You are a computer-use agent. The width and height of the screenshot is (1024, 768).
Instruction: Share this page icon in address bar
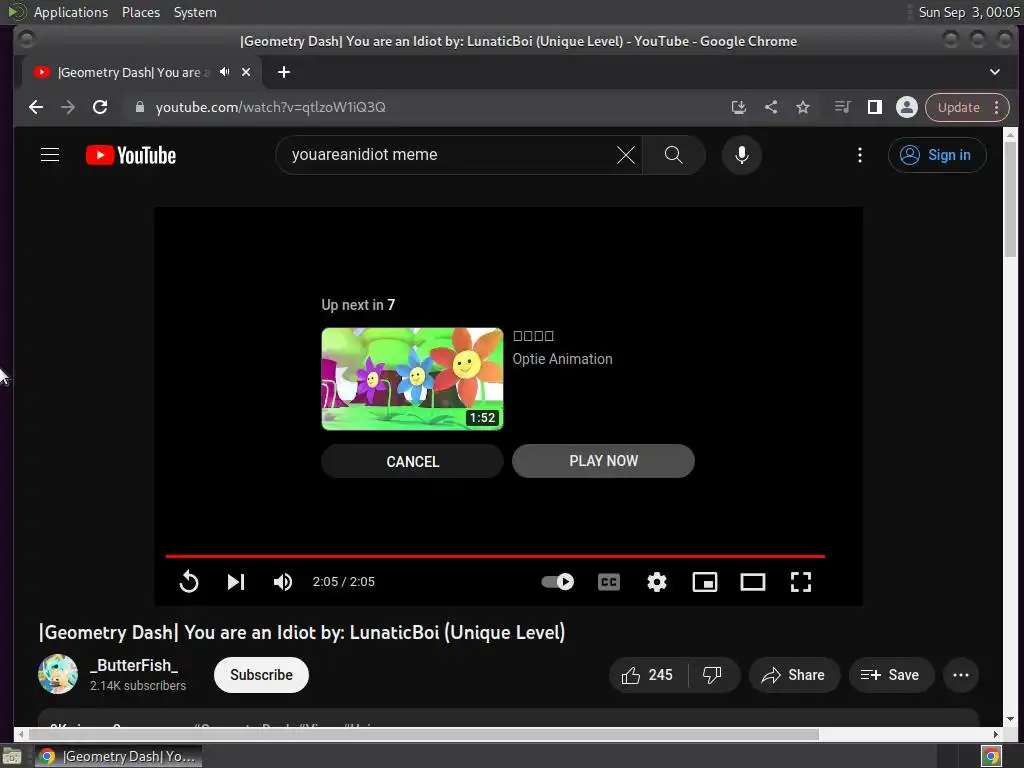coord(771,107)
